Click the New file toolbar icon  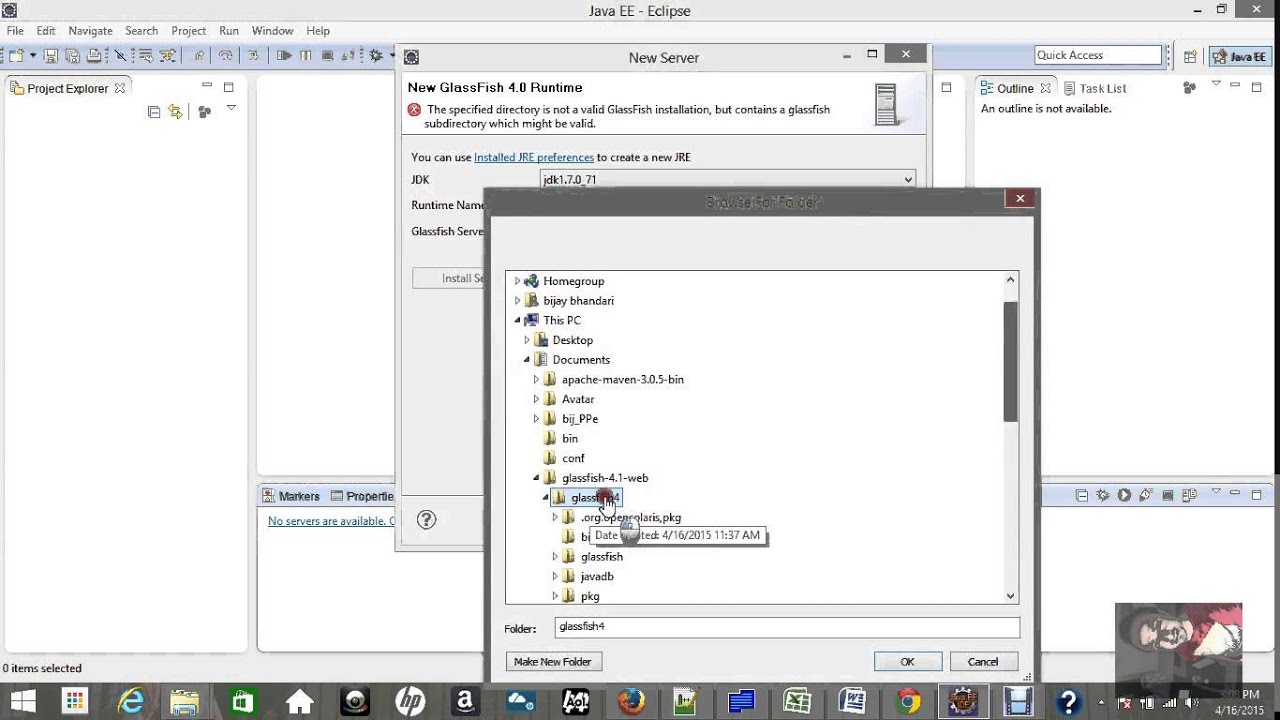coord(16,56)
